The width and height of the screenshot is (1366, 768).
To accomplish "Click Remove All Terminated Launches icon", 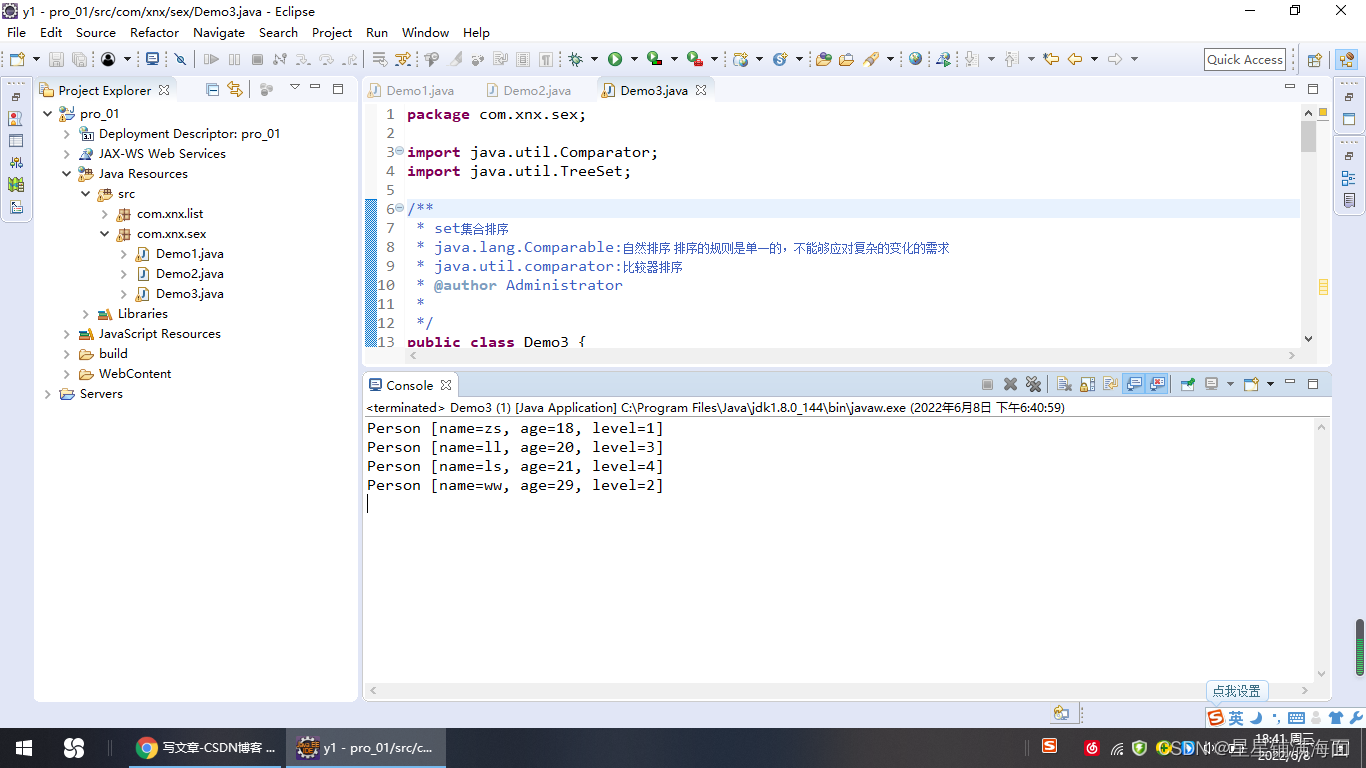I will [1033, 384].
